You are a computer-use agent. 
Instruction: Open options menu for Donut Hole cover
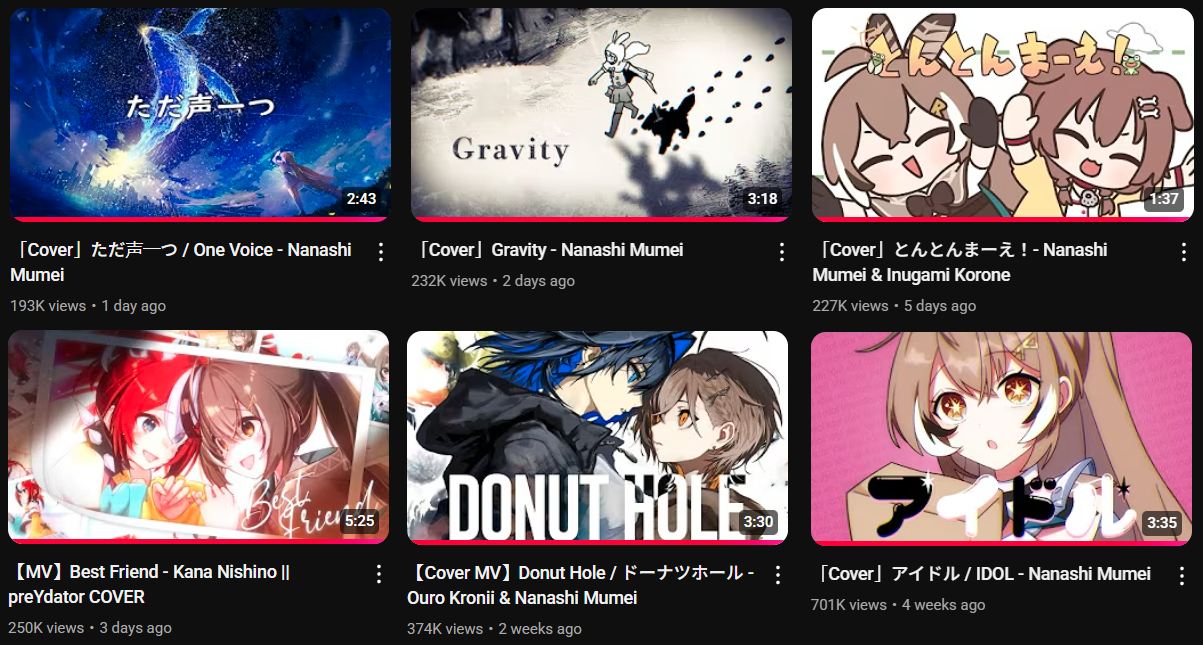pos(778,575)
